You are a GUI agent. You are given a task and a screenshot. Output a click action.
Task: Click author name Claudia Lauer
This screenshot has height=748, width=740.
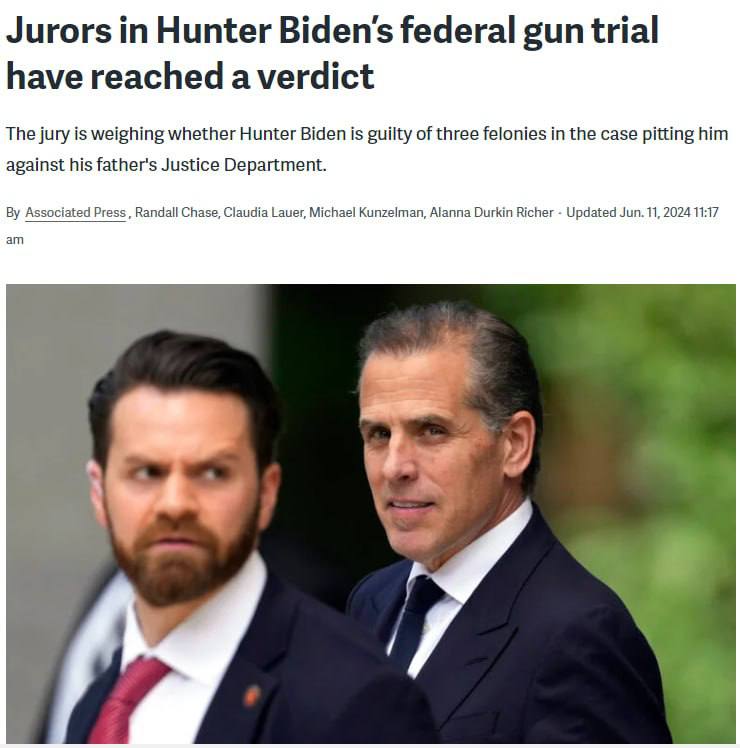pos(263,212)
